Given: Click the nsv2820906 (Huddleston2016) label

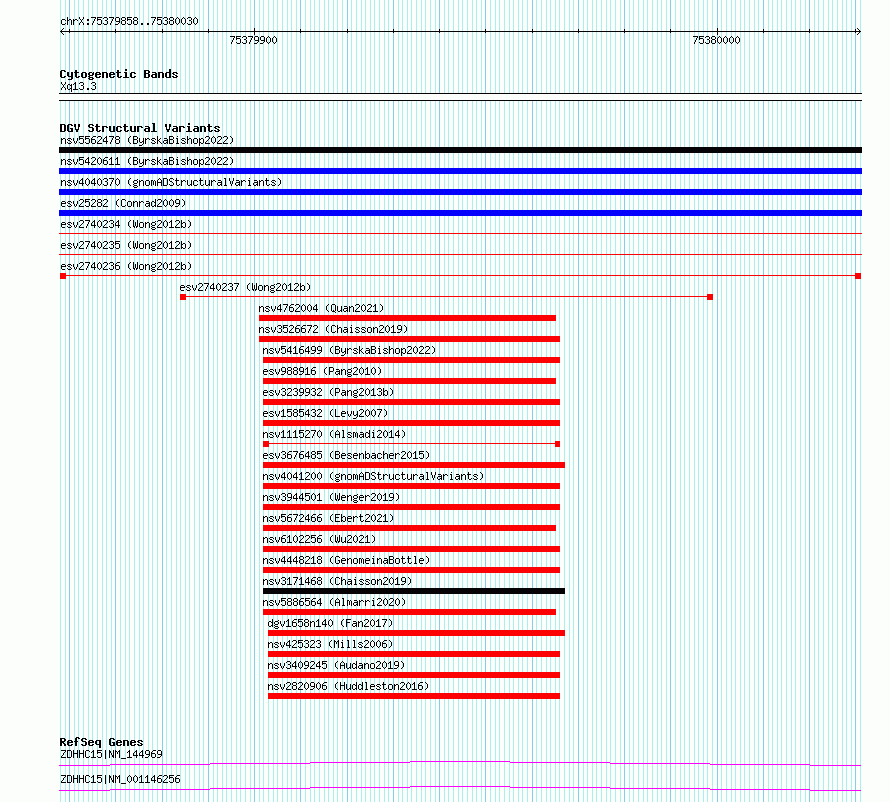Looking at the screenshot, I should [348, 686].
